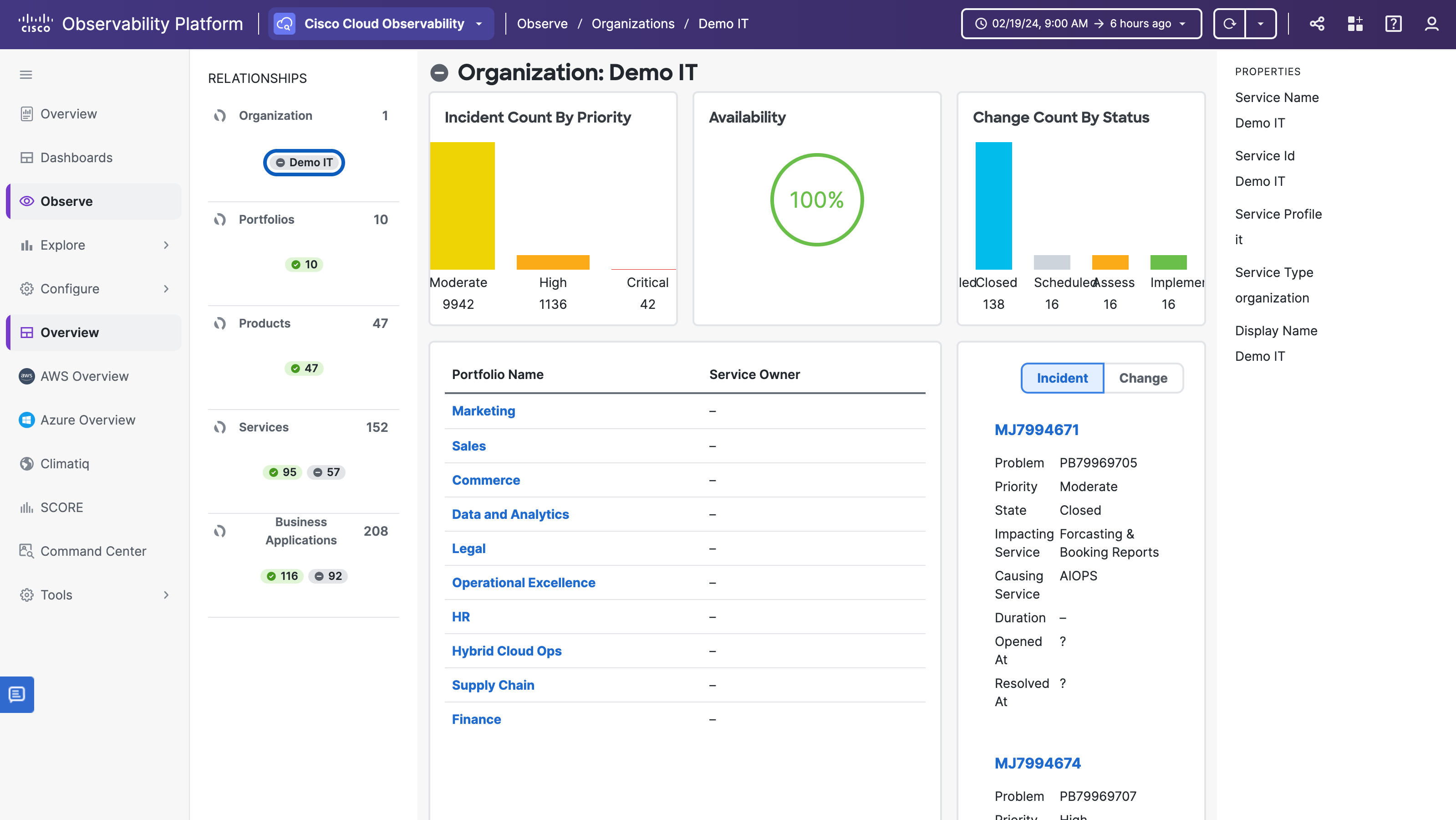Click the Command Center icon
This screenshot has width=1456, height=820.
coord(26,551)
